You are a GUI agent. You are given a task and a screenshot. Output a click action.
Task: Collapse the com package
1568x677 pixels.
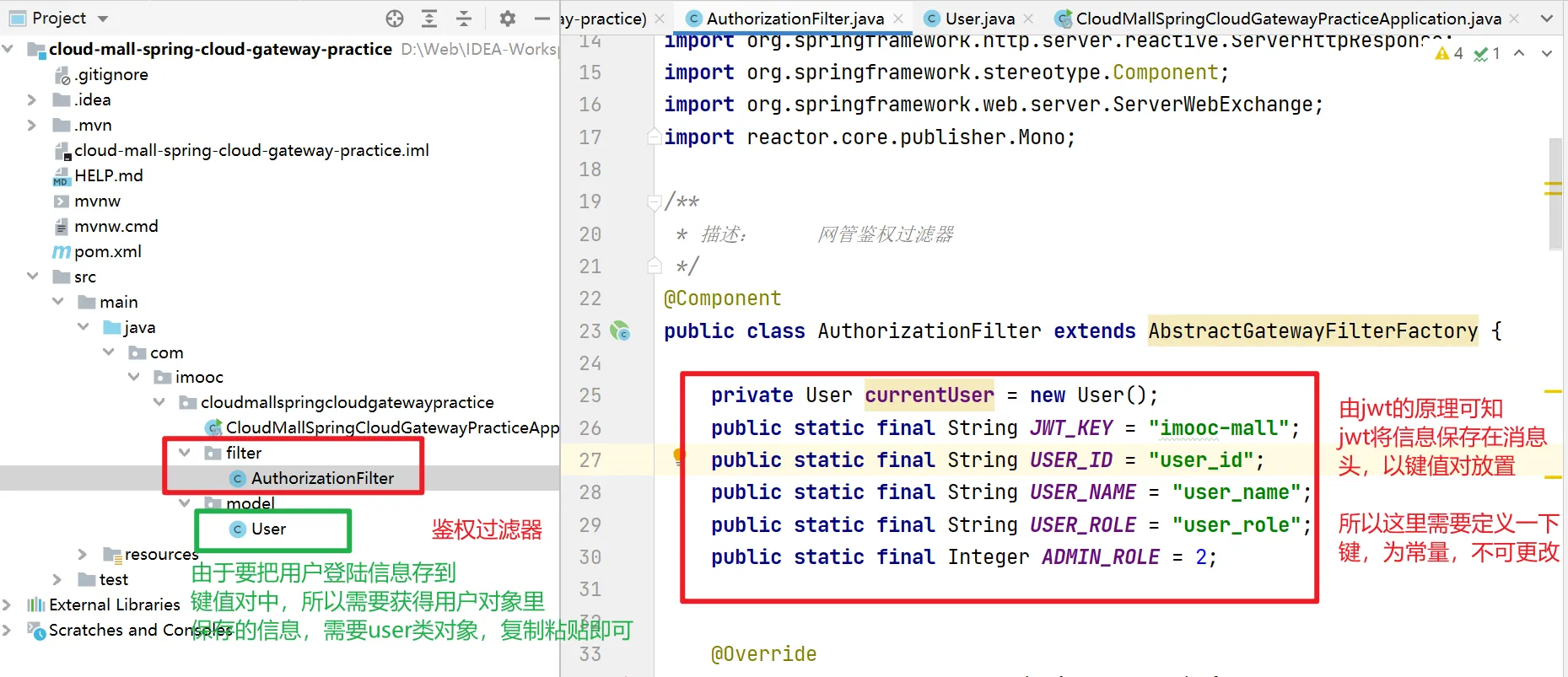point(108,352)
